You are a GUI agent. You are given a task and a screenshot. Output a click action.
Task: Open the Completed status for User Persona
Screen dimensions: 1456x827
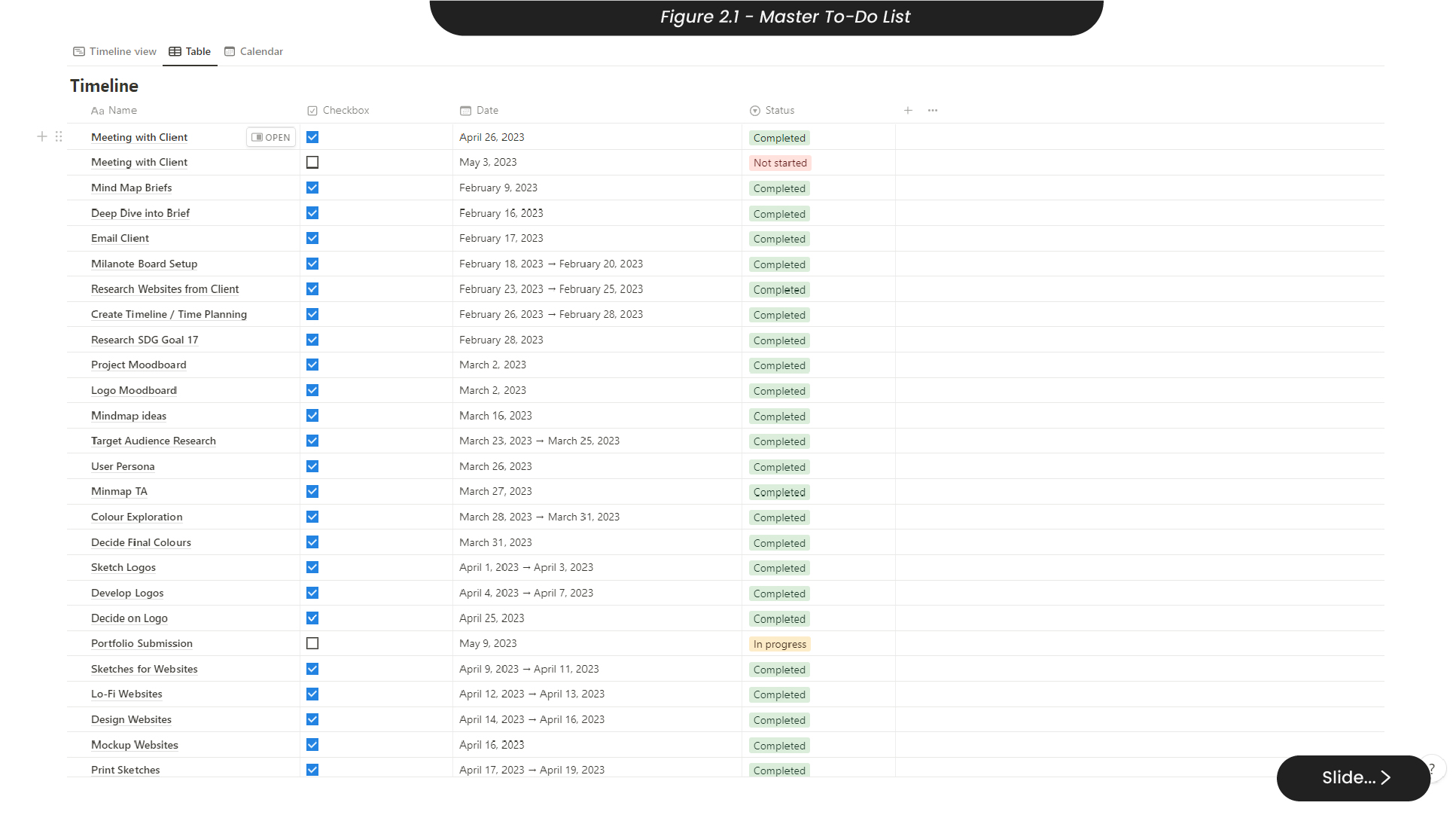779,467
